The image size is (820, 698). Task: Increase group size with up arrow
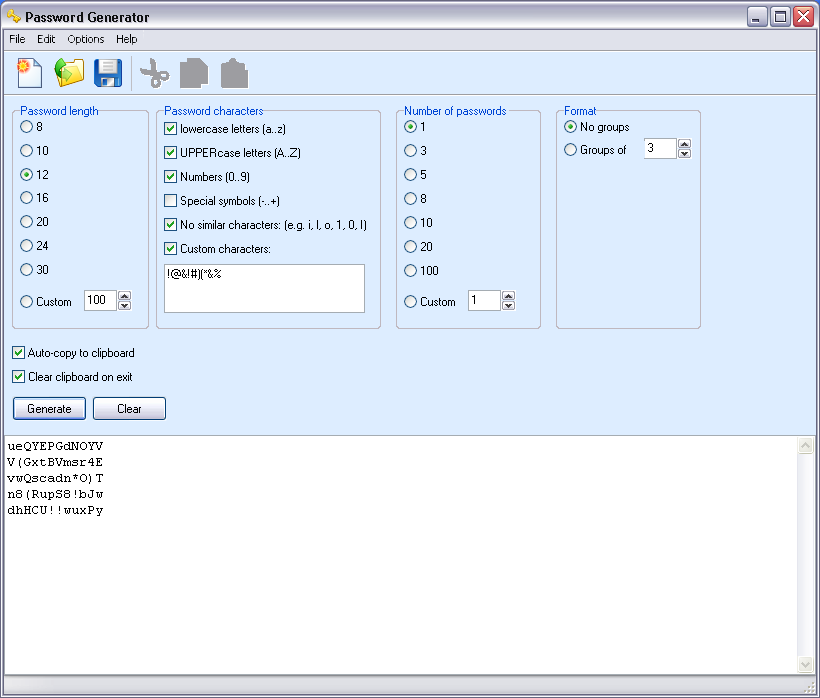coord(685,144)
